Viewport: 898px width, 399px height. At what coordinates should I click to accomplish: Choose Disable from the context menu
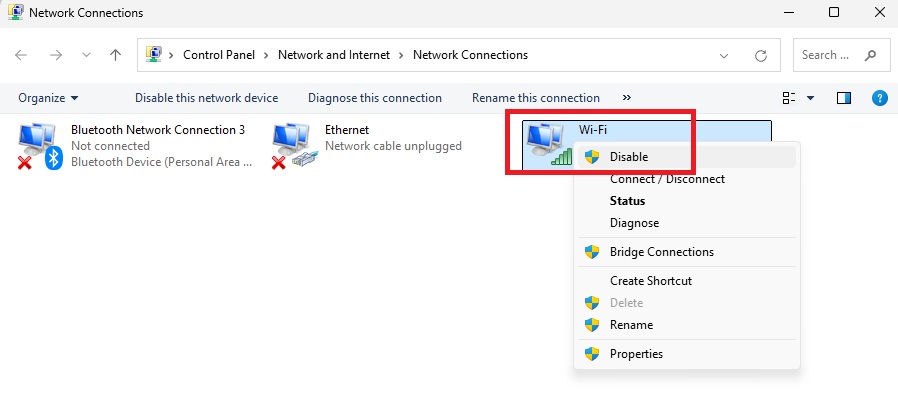pos(686,157)
